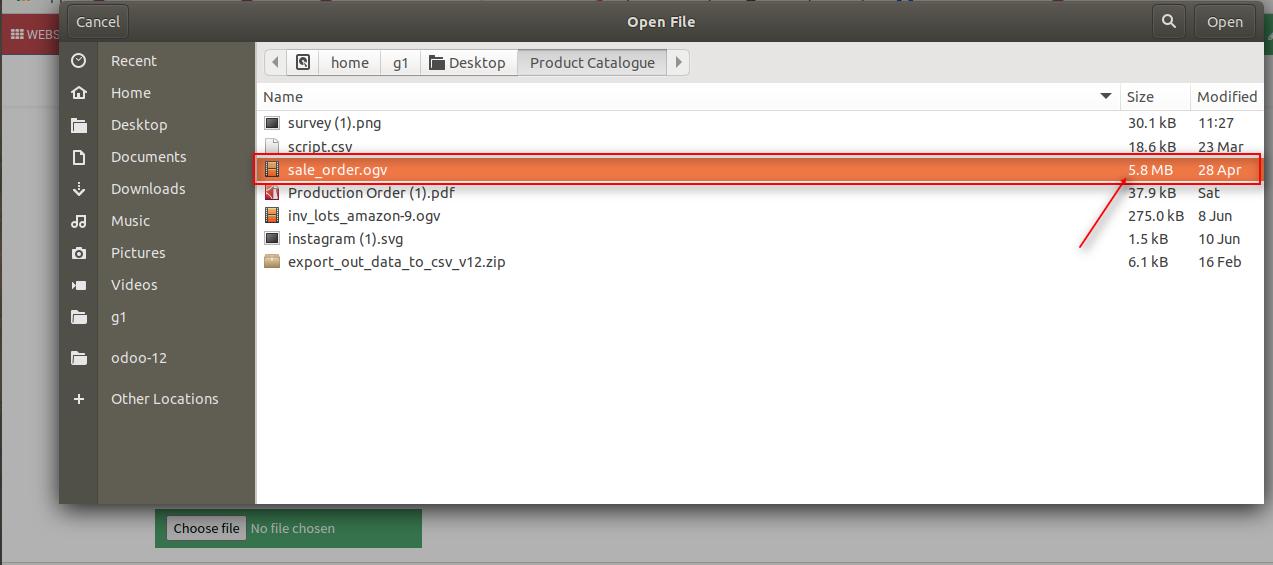Screen dimensions: 1273x565
Task: Open the Videos sidebar location
Action: point(134,285)
